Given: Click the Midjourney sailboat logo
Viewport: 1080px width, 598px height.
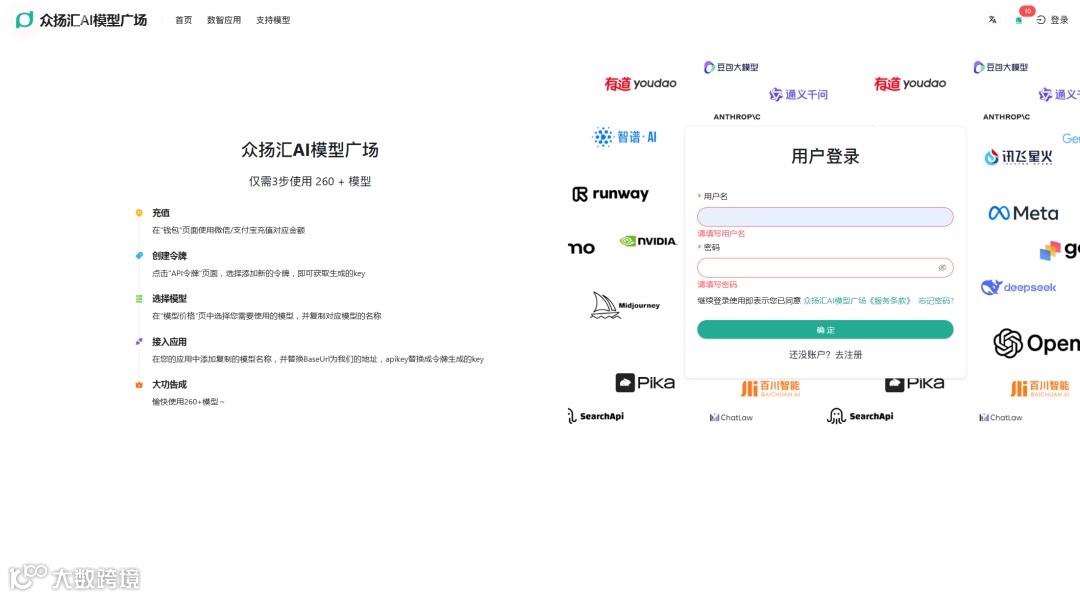Looking at the screenshot, I should (625, 305).
